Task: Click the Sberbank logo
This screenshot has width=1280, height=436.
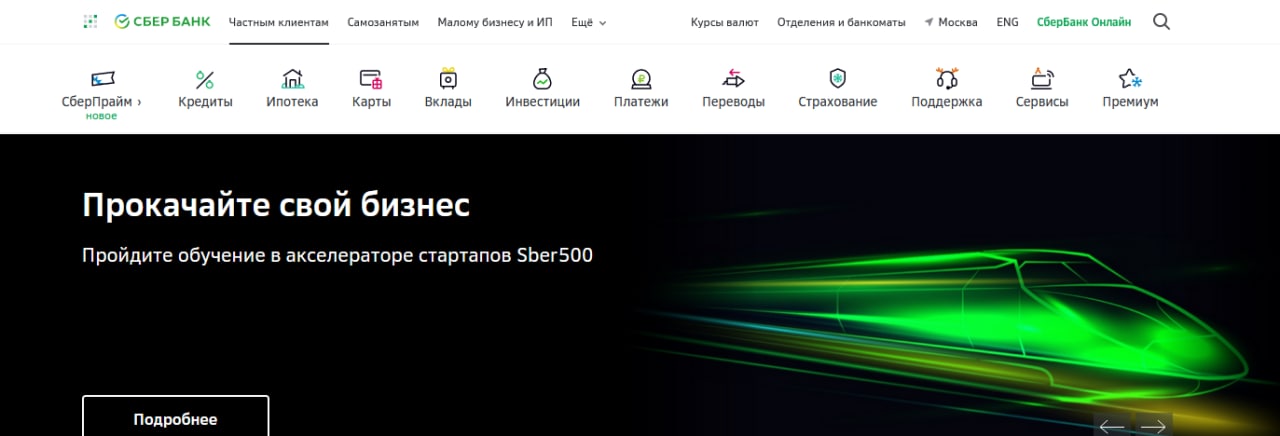Action: point(163,21)
